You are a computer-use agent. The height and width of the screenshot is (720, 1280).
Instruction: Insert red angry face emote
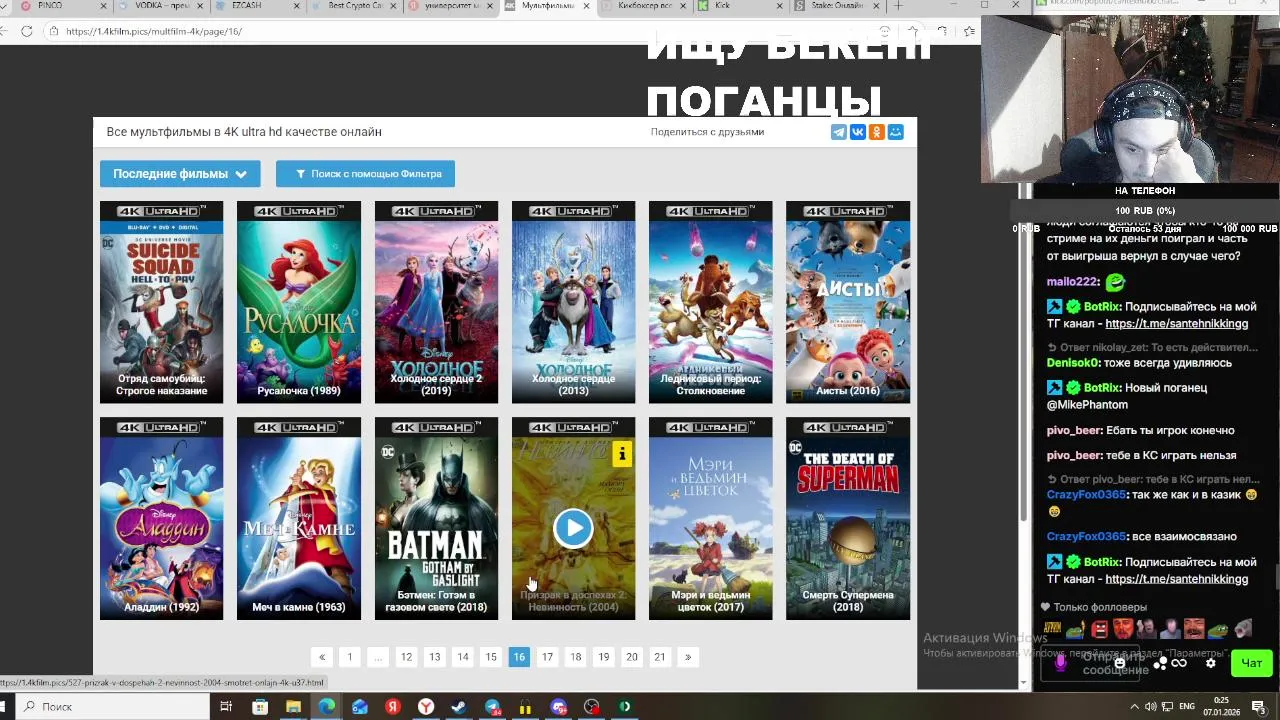click(x=1099, y=629)
